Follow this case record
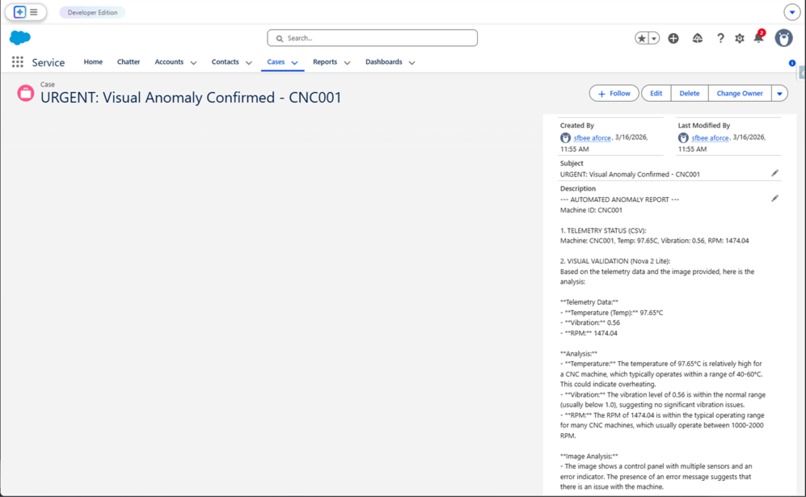 [614, 93]
